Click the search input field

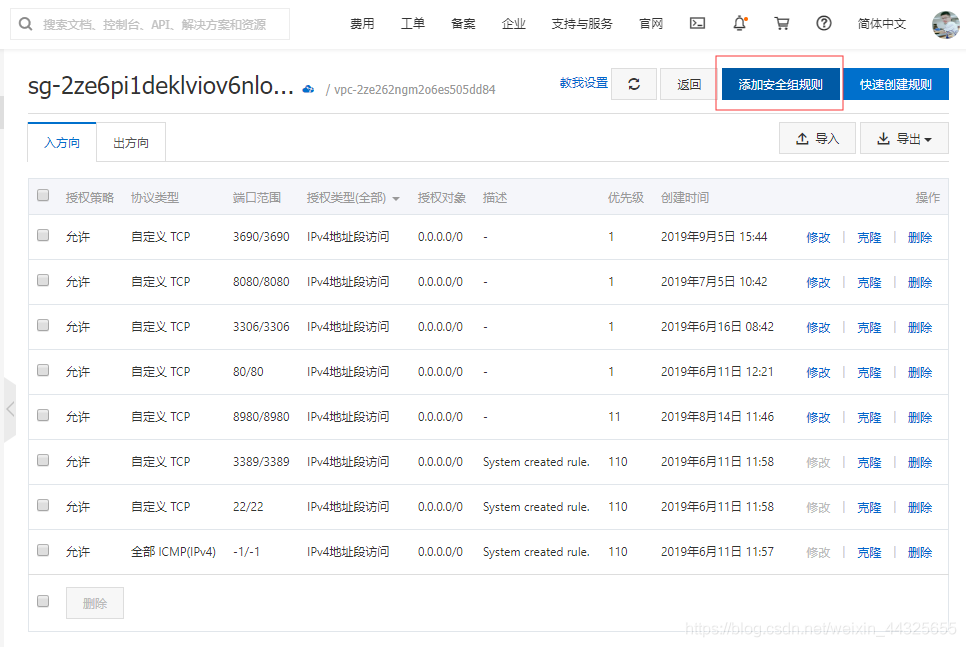pos(160,24)
